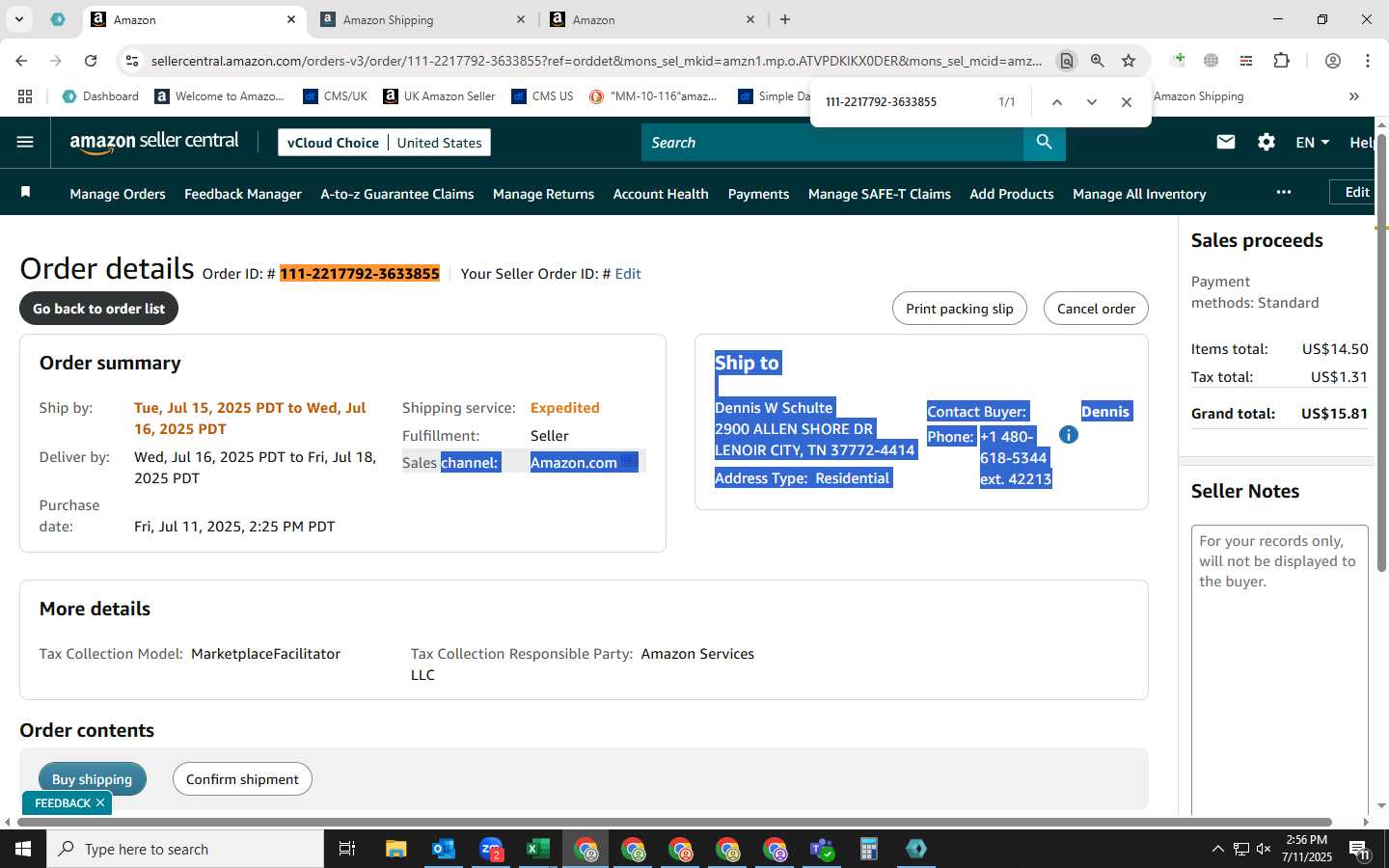Switch to the Amazon Shipping tab
This screenshot has width=1389, height=868.
click(x=422, y=19)
